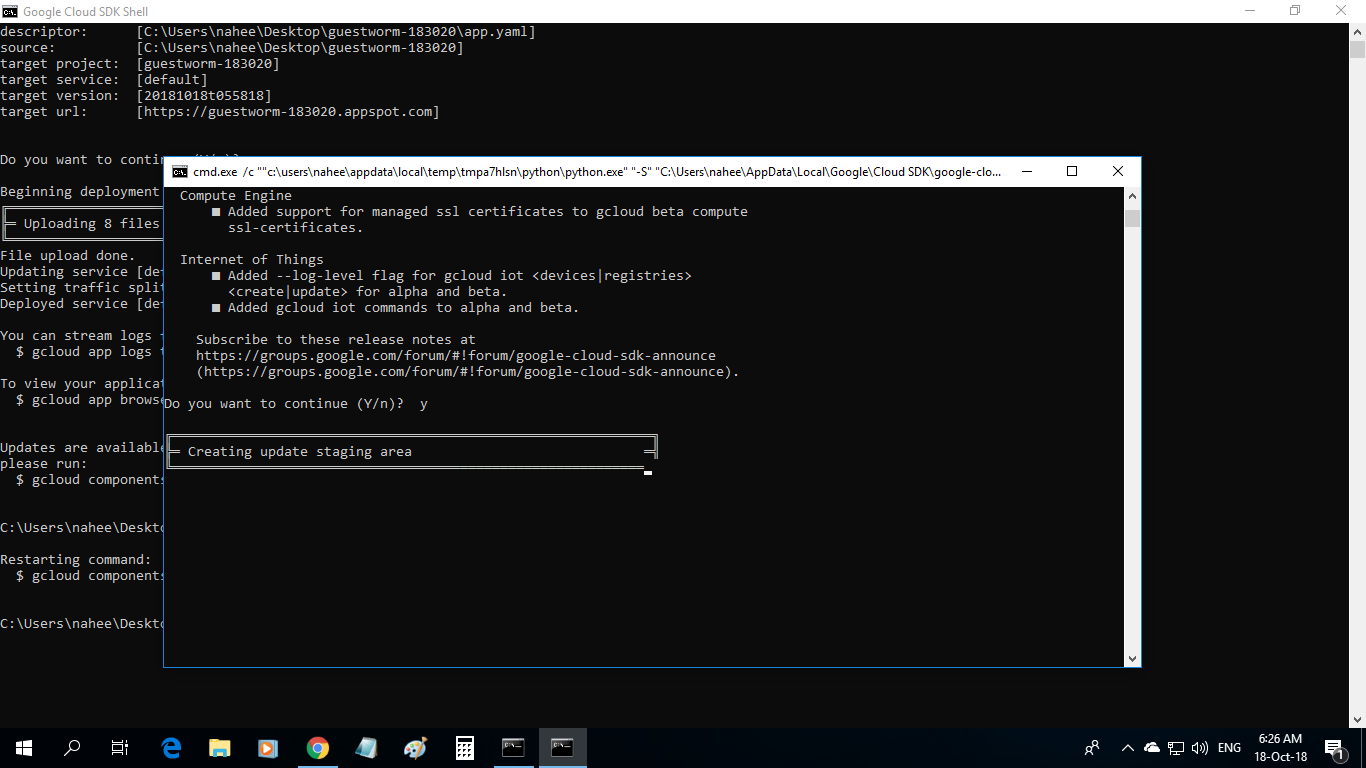Launch Google Chrome from the taskbar
The height and width of the screenshot is (768, 1366).
coord(318,748)
